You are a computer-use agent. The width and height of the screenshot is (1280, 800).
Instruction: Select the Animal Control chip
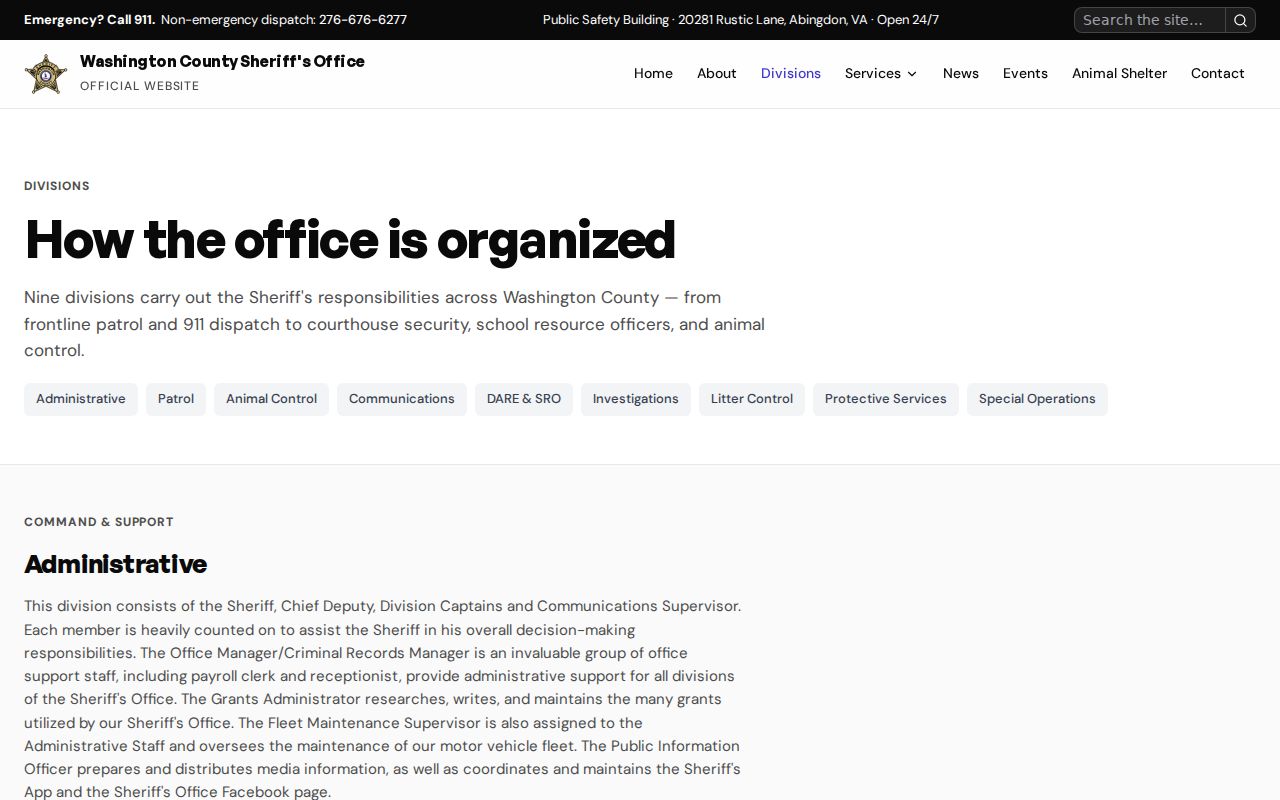(271, 399)
